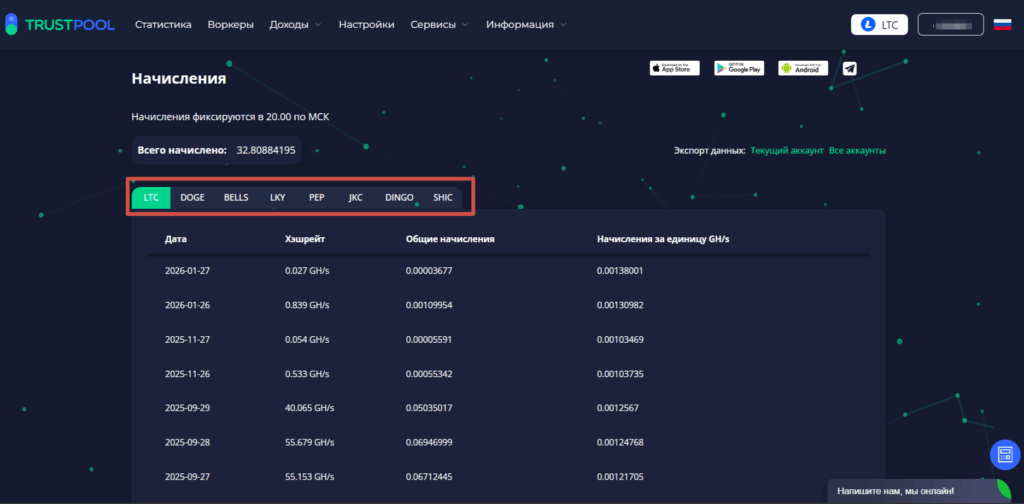Open the Android APK download badge
The height and width of the screenshot is (504, 1024).
[x=803, y=68]
